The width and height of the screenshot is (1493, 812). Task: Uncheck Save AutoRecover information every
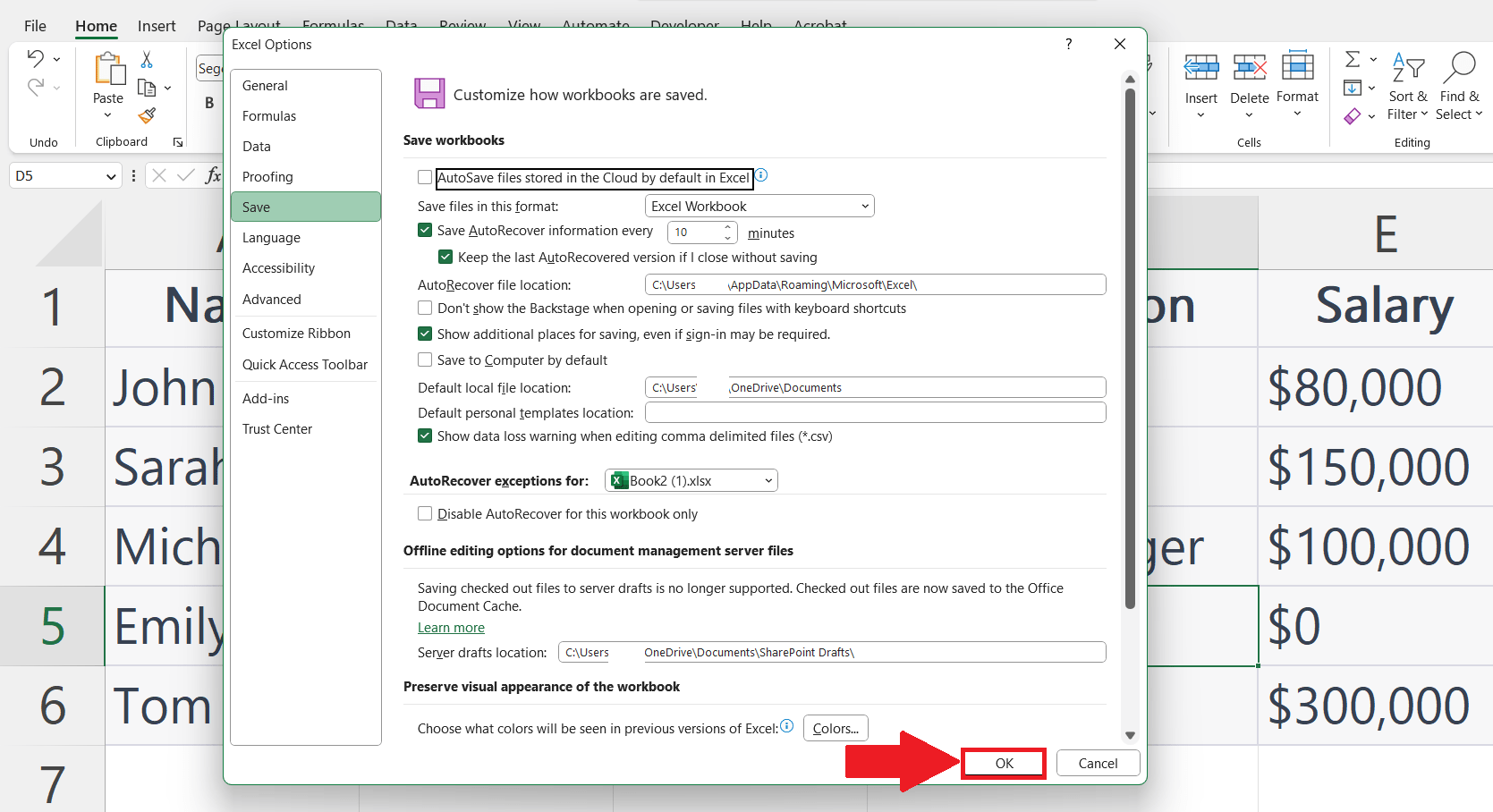pyautogui.click(x=425, y=230)
